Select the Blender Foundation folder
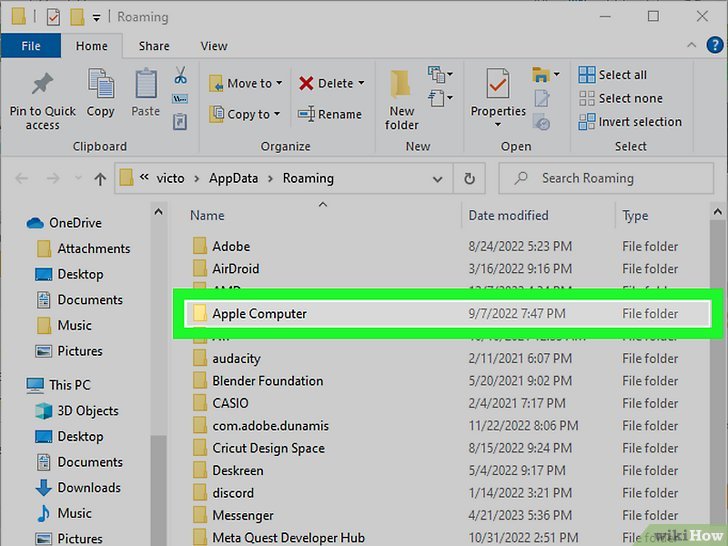The width and height of the screenshot is (728, 546). pyautogui.click(x=447, y=381)
